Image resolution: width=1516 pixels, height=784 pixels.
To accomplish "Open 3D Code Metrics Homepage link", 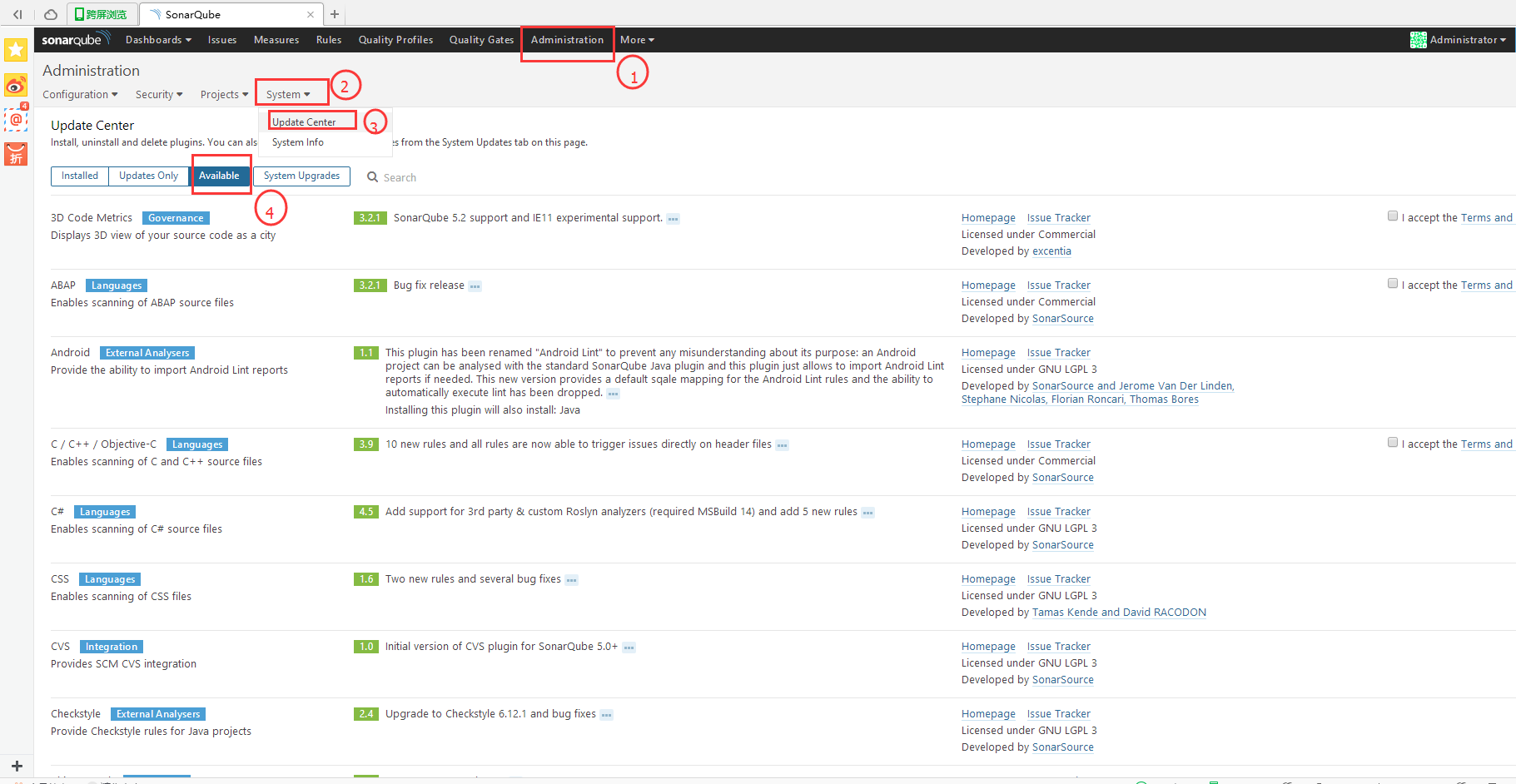I will 988,218.
